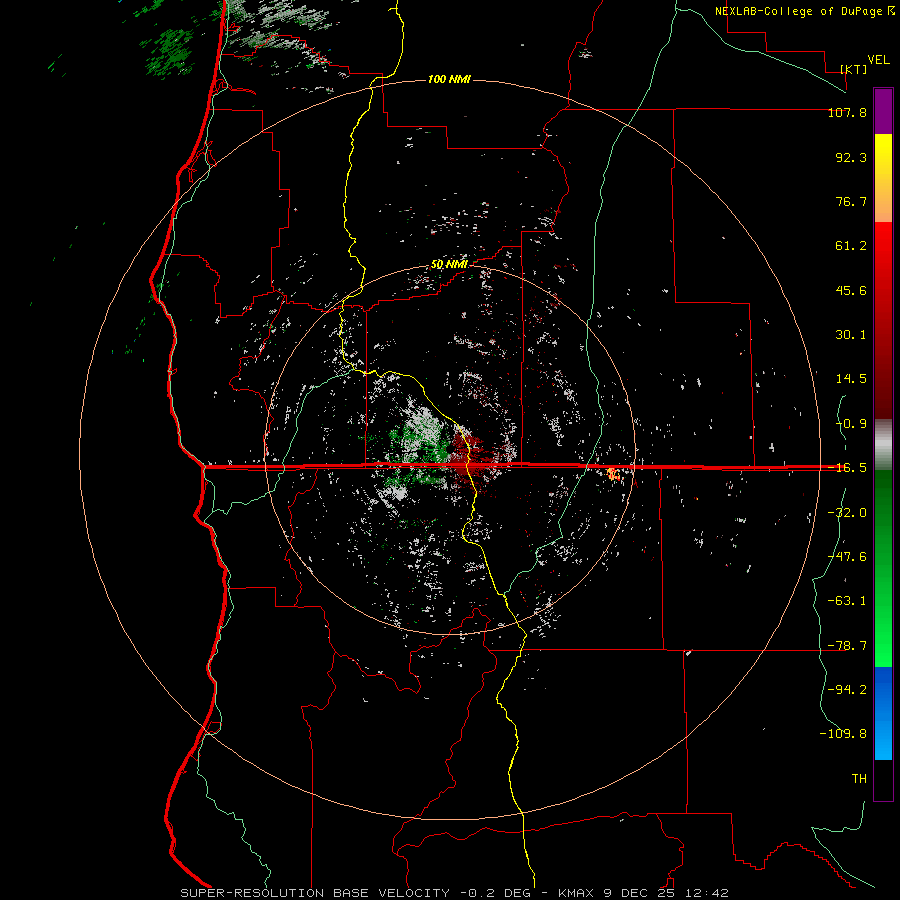Click the Super-Resolution Base Velocity KMAX caption
900x900 pixels.
click(x=454, y=893)
